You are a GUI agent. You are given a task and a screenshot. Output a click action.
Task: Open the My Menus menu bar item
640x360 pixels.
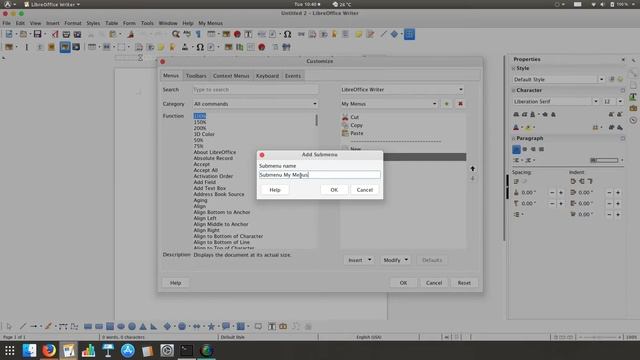click(211, 23)
